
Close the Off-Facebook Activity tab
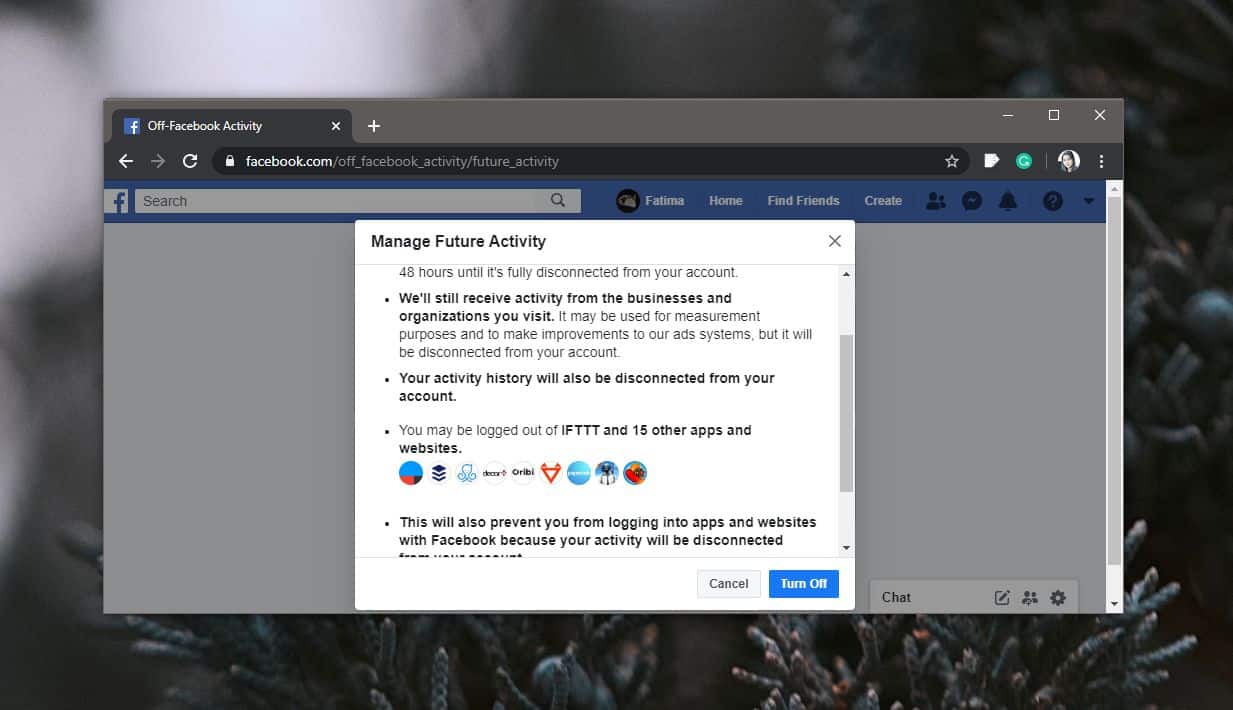tap(336, 126)
